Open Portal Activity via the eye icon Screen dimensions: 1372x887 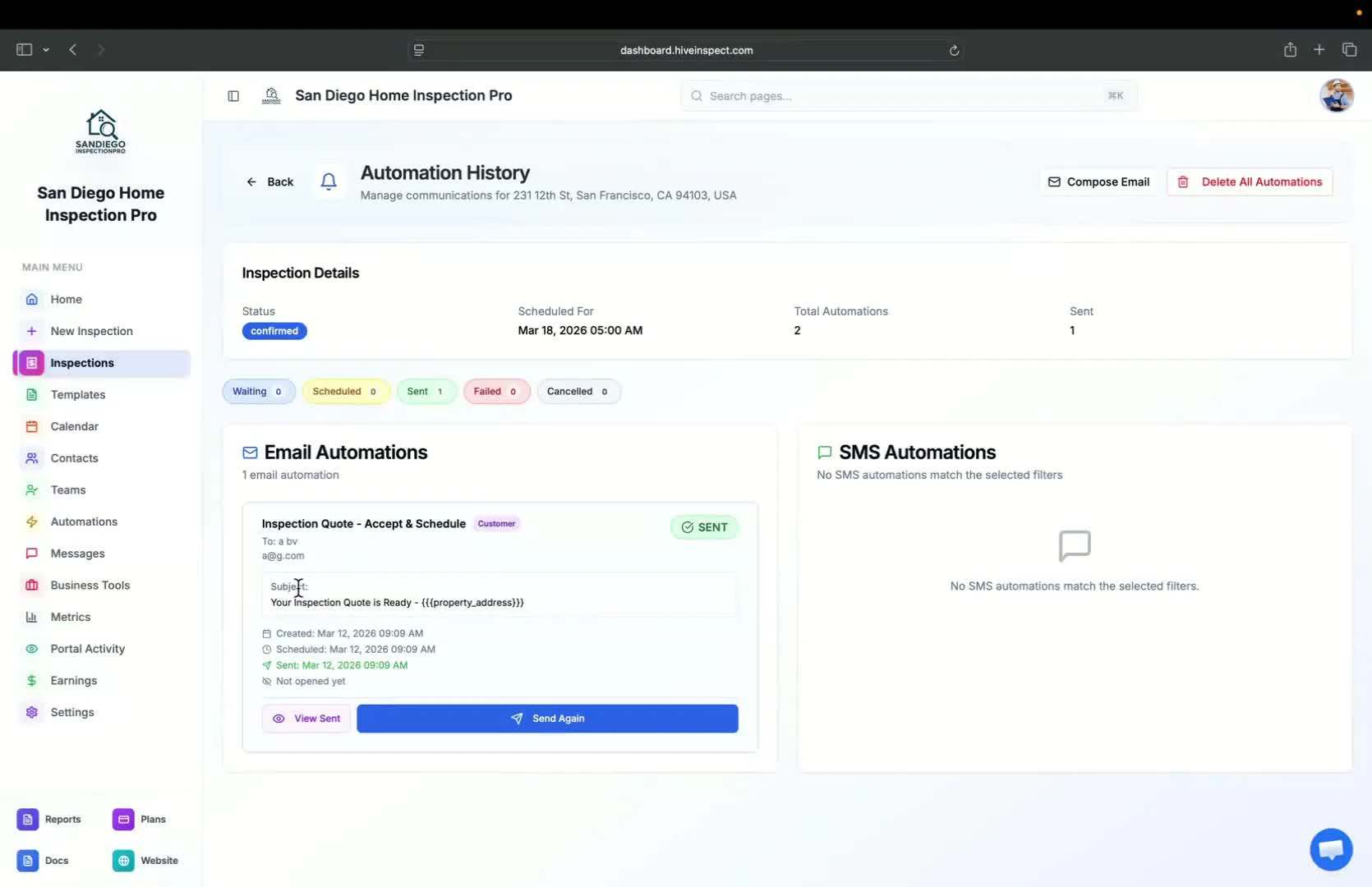tap(31, 649)
